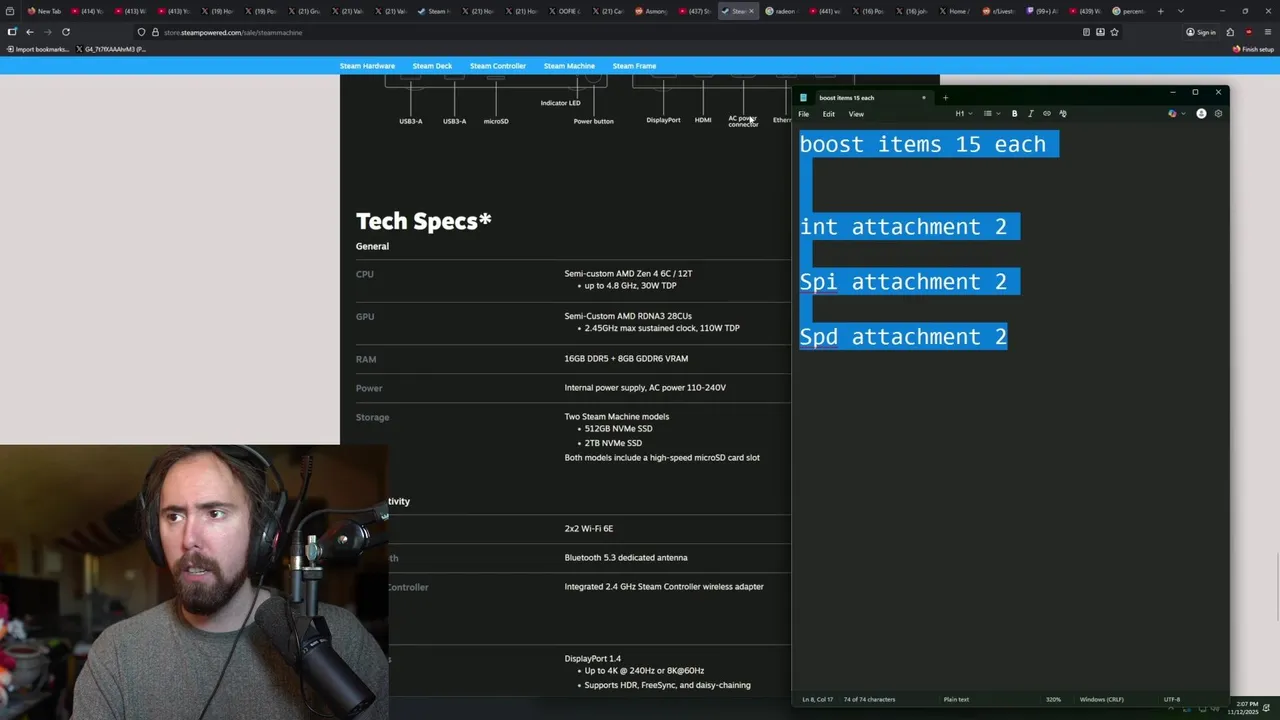1280x720 pixels.
Task: Switch to the 'New Tab' browser tab
Action: click(44, 11)
